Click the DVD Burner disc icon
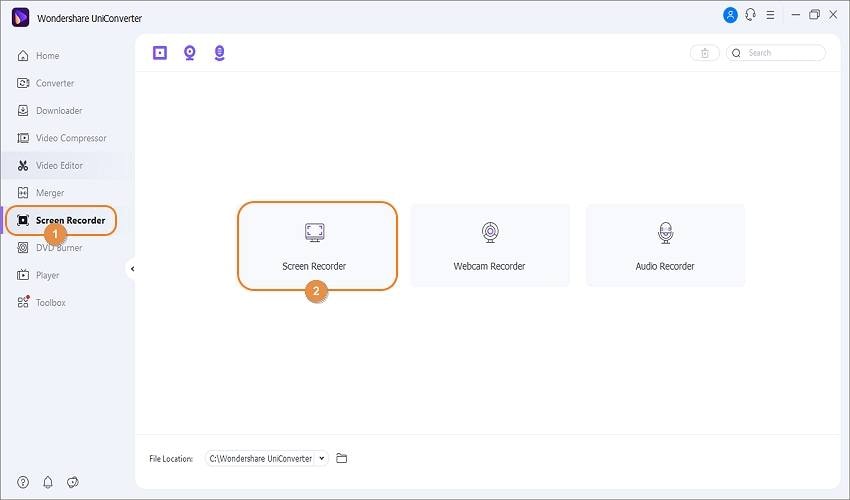Image resolution: width=850 pixels, height=500 pixels. (x=23, y=248)
